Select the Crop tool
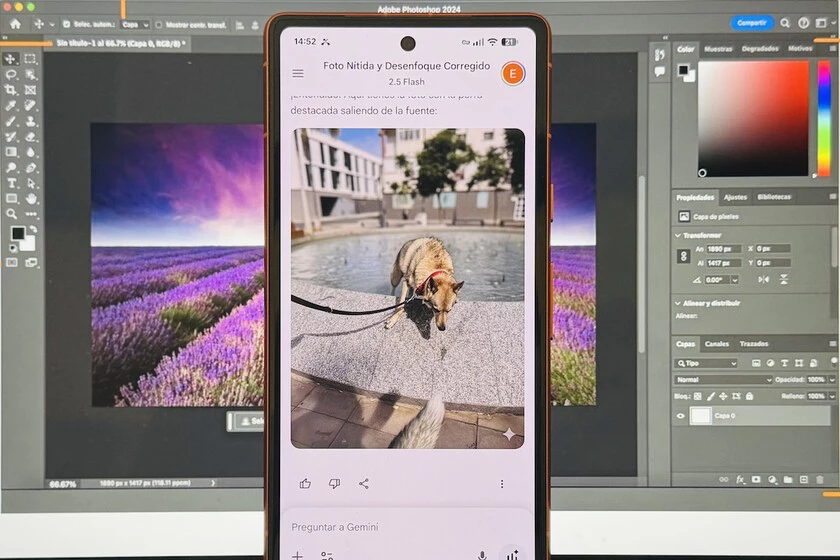The image size is (840, 560). click(11, 90)
